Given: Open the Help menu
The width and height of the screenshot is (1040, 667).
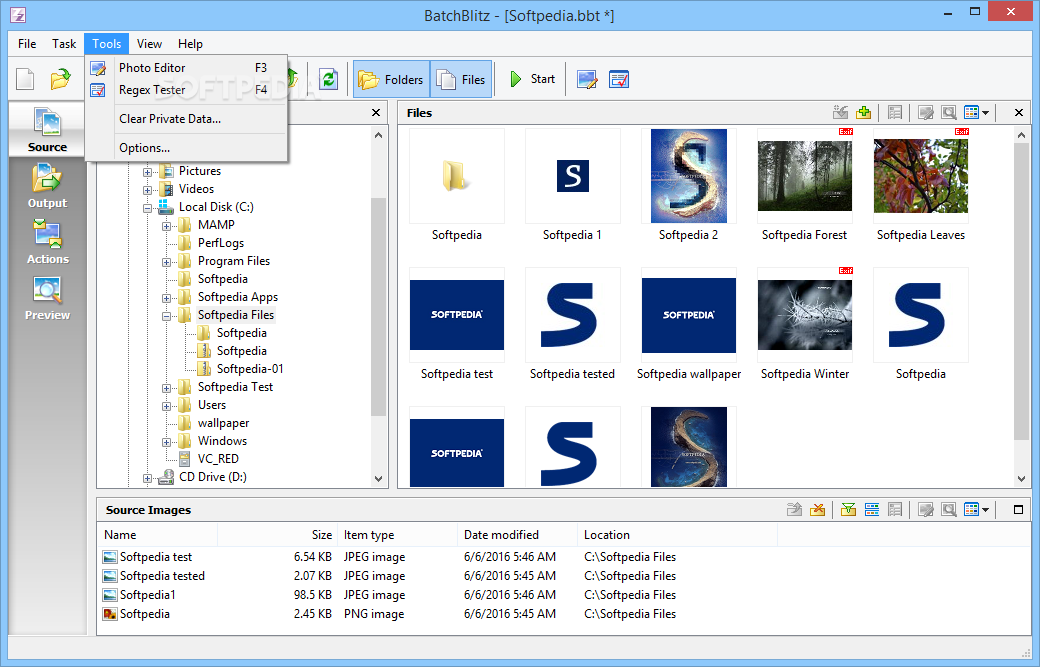Looking at the screenshot, I should [190, 44].
